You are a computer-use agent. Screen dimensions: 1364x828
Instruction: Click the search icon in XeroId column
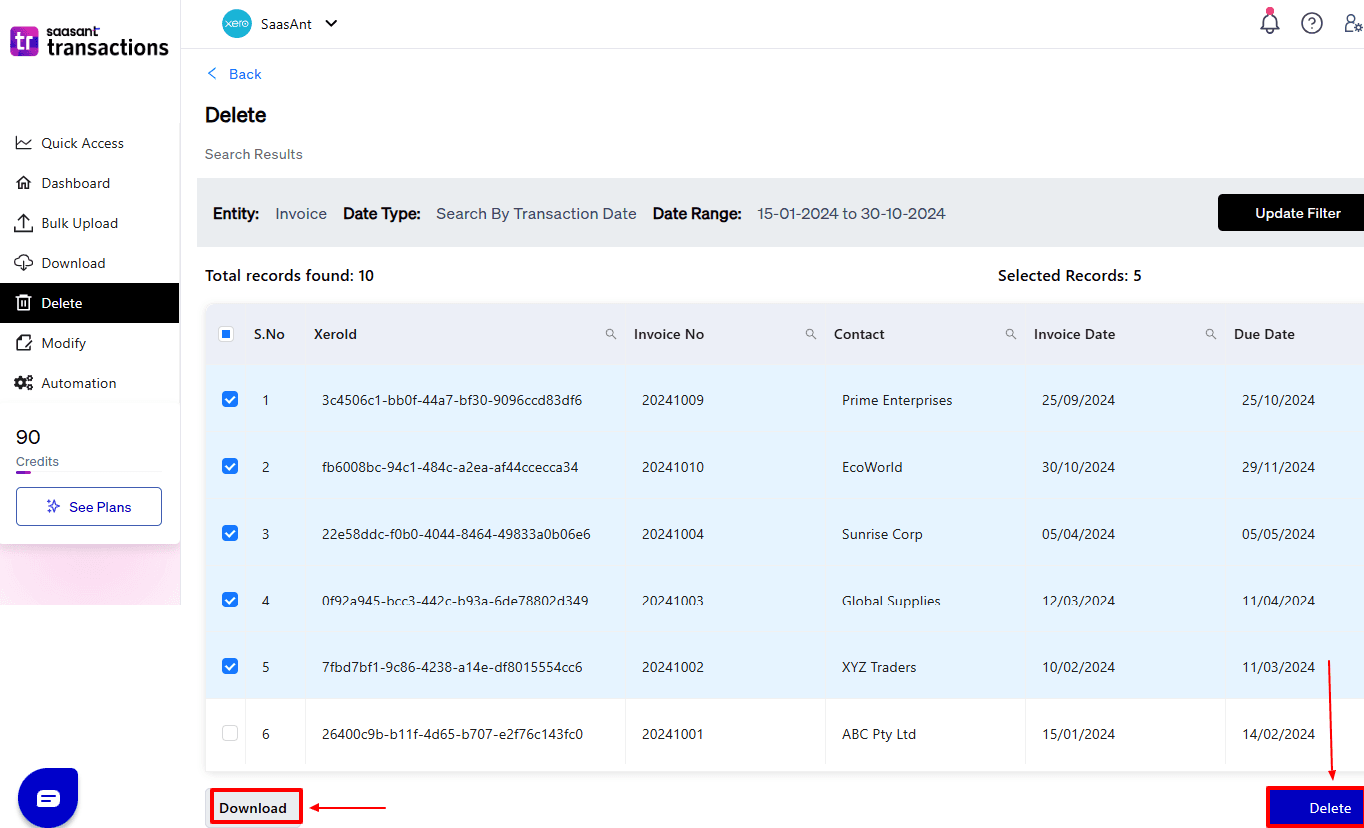(x=611, y=334)
